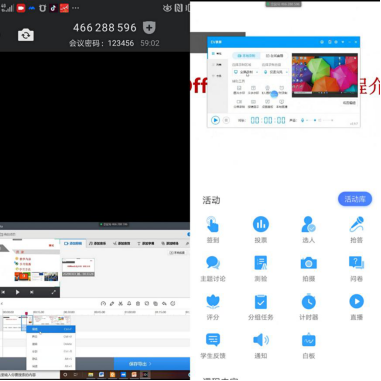This screenshot has height=381, width=381.
Task: Tap the 通知 speaker notification icon
Action: pos(261,340)
